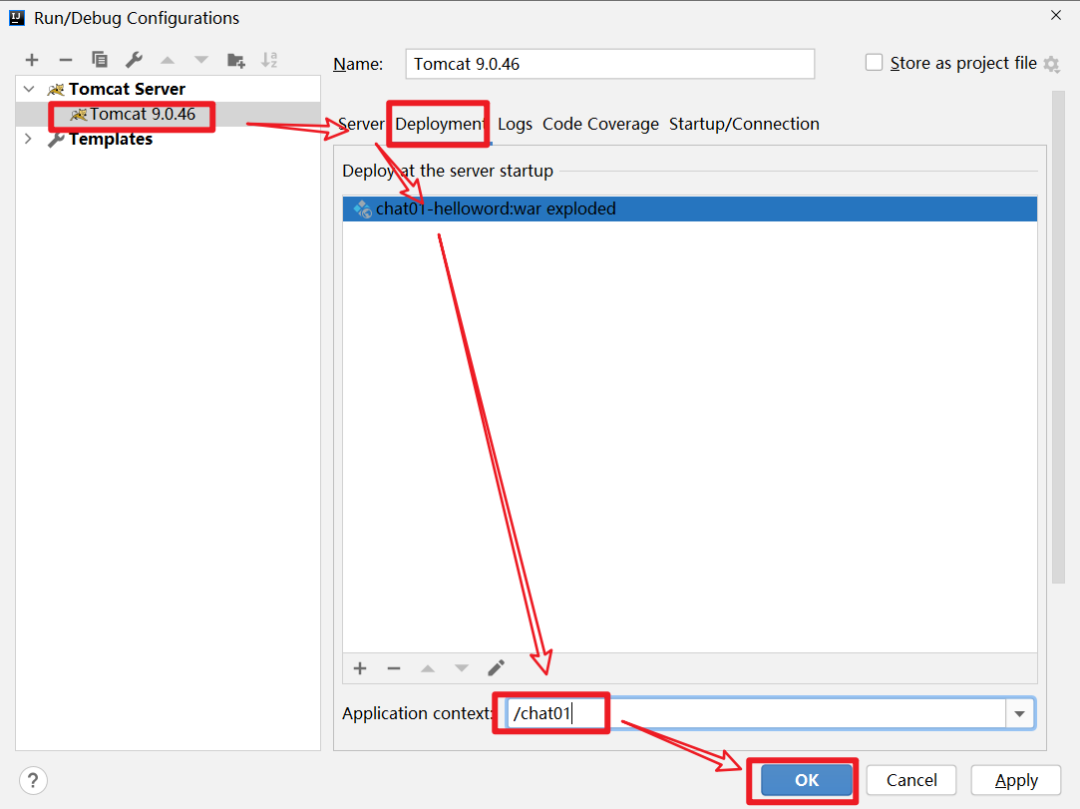Focus the Application context text field
The image size is (1080, 809).
click(x=756, y=713)
